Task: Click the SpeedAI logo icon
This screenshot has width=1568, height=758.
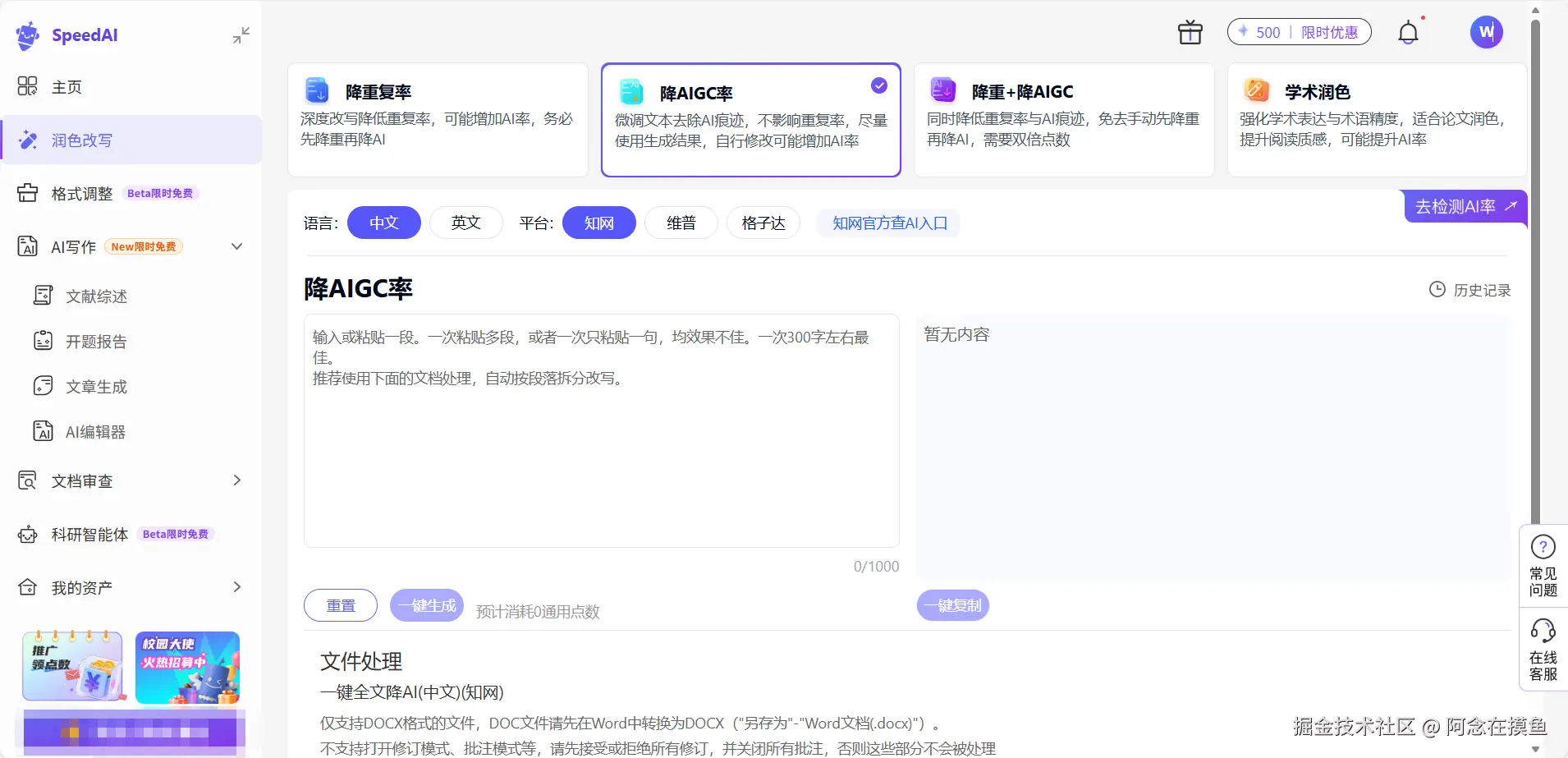Action: click(27, 35)
